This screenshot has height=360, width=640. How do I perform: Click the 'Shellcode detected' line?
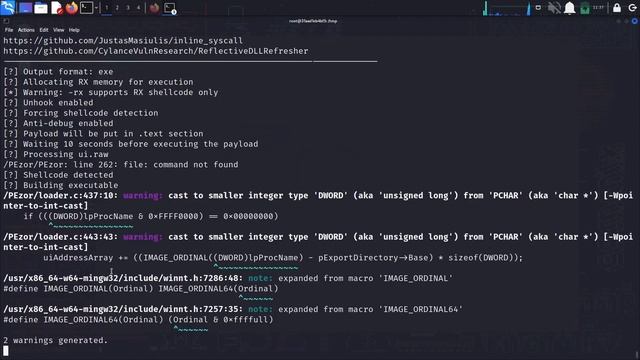(58, 175)
